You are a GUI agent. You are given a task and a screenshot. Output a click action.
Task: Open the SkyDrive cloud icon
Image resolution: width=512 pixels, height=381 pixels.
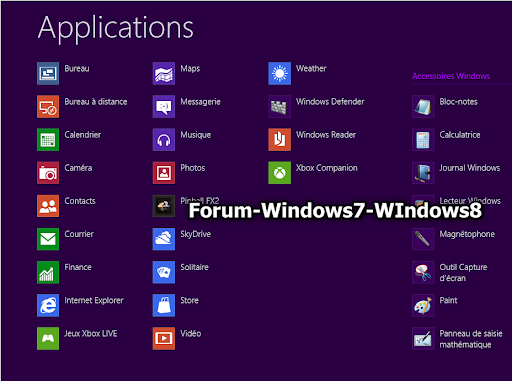[x=164, y=239]
